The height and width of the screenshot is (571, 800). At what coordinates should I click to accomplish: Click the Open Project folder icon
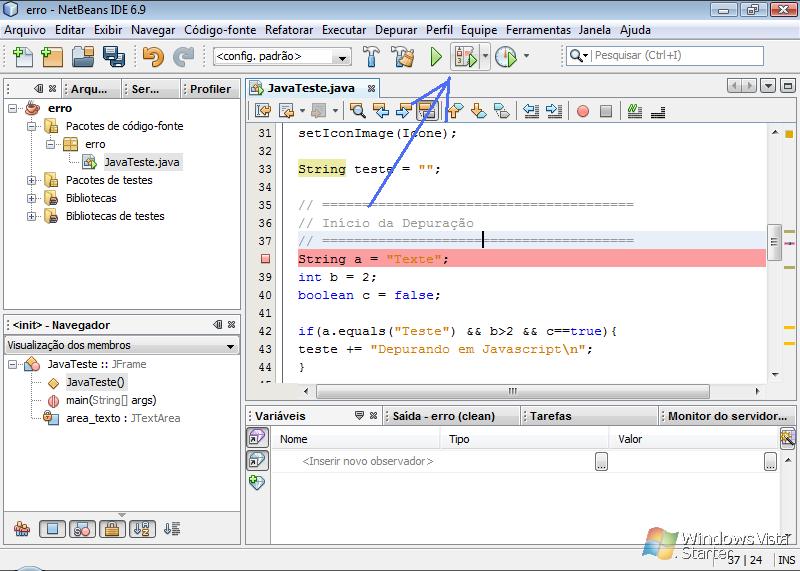[83, 56]
